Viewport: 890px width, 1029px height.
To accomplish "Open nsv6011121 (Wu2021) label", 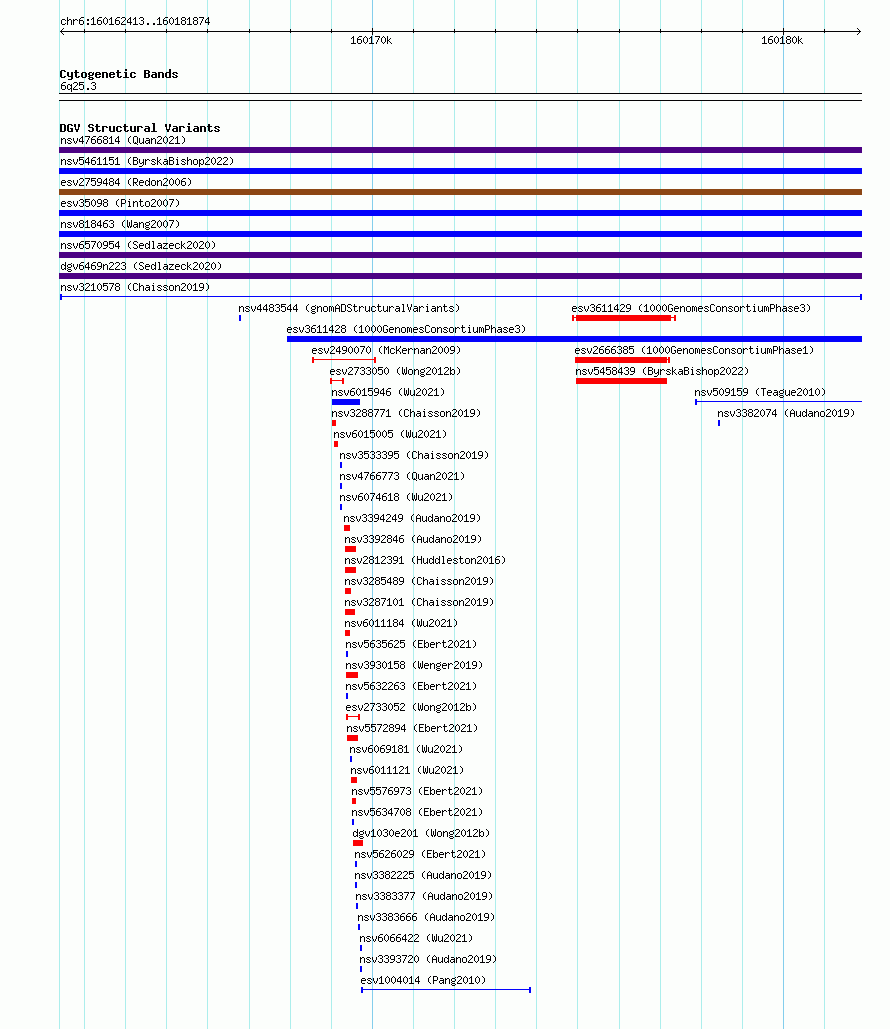I will (x=407, y=770).
